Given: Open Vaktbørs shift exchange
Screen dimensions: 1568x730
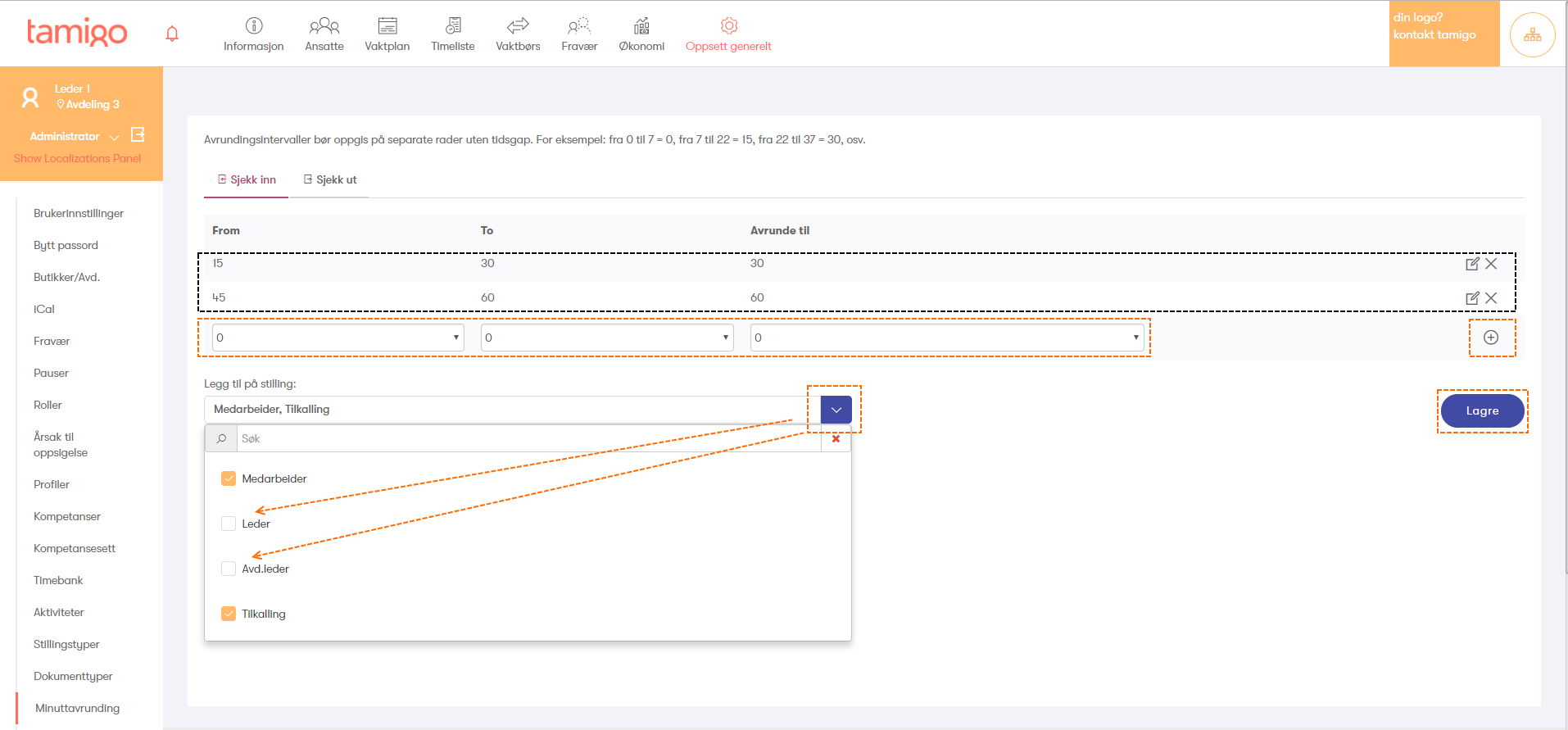Looking at the screenshot, I should coord(518,34).
